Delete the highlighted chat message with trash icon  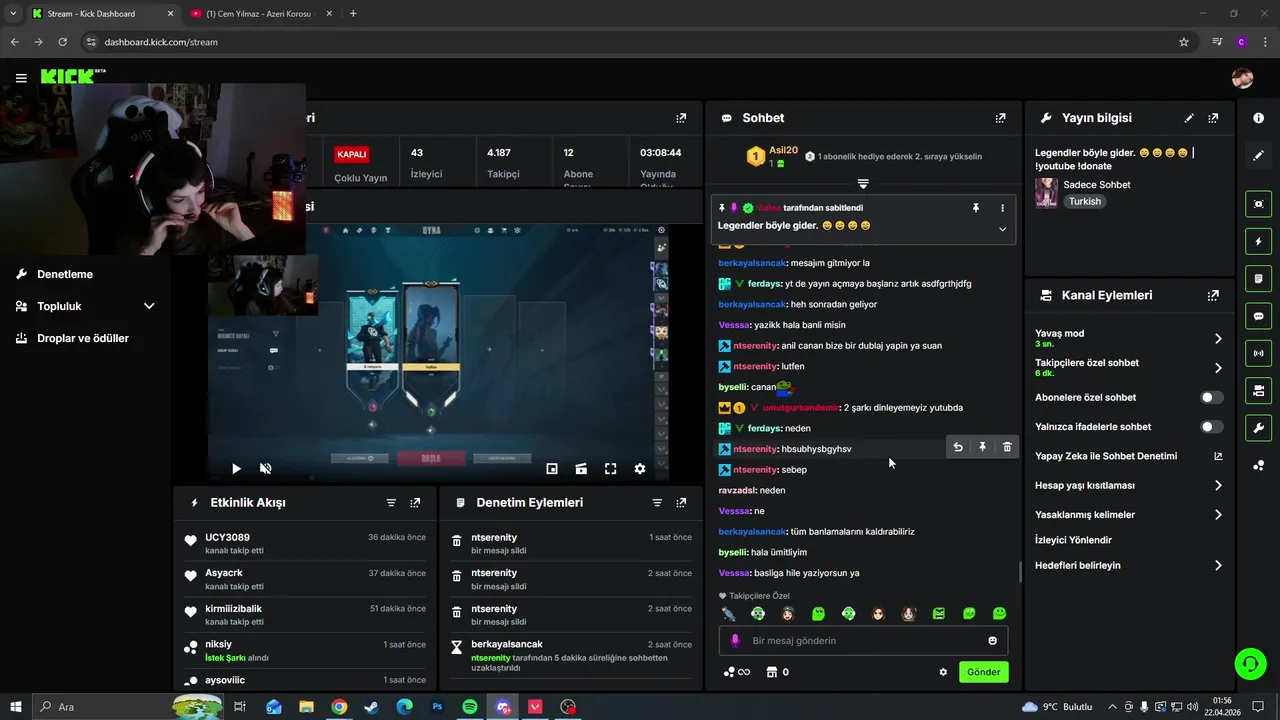(x=1007, y=447)
